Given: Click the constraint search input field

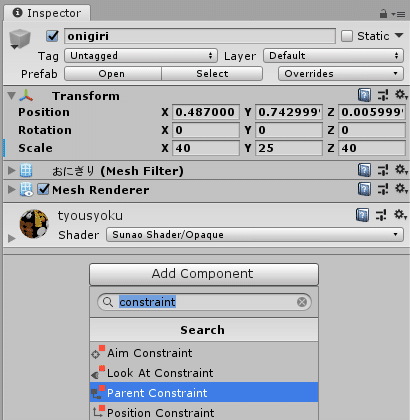Looking at the screenshot, I should (x=204, y=302).
